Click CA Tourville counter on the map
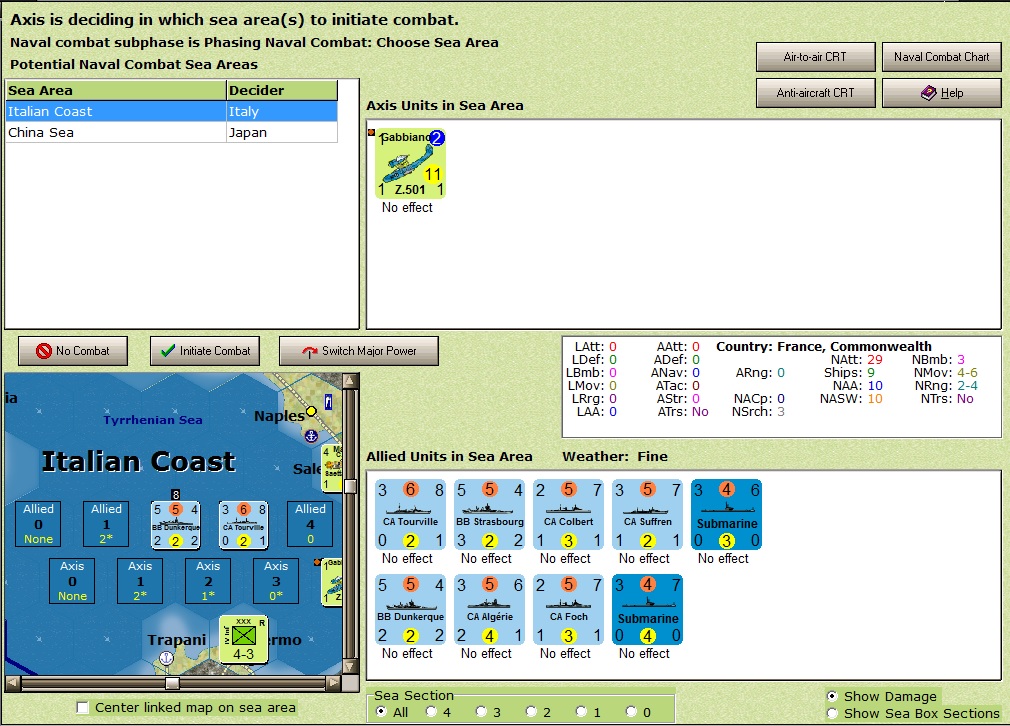This screenshot has height=726, width=1010. click(x=243, y=525)
